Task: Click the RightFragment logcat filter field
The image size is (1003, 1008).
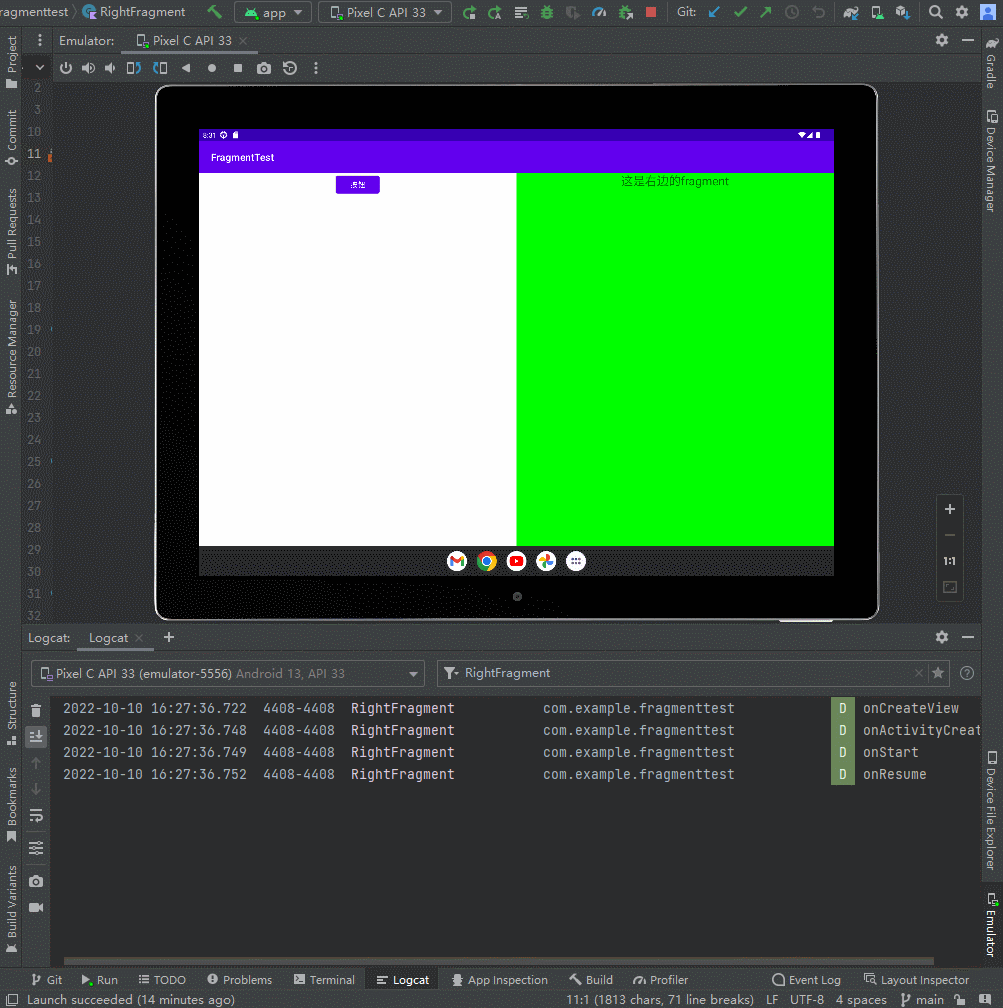Action: pyautogui.click(x=680, y=673)
